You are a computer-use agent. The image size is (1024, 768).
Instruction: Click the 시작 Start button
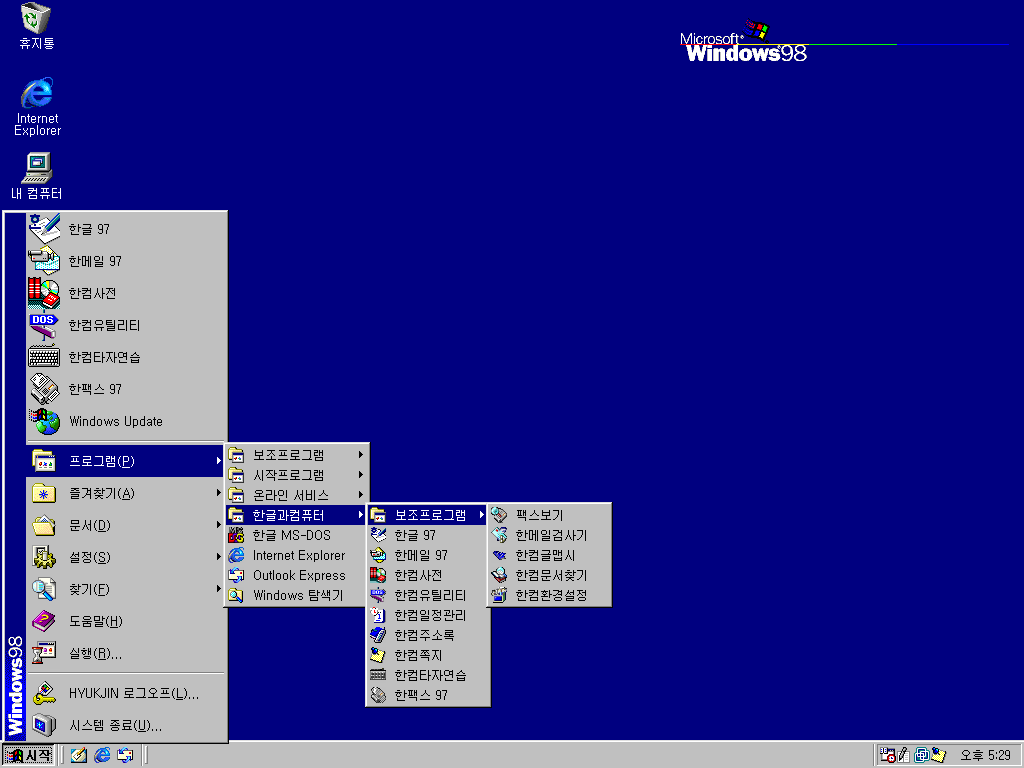(x=27, y=755)
